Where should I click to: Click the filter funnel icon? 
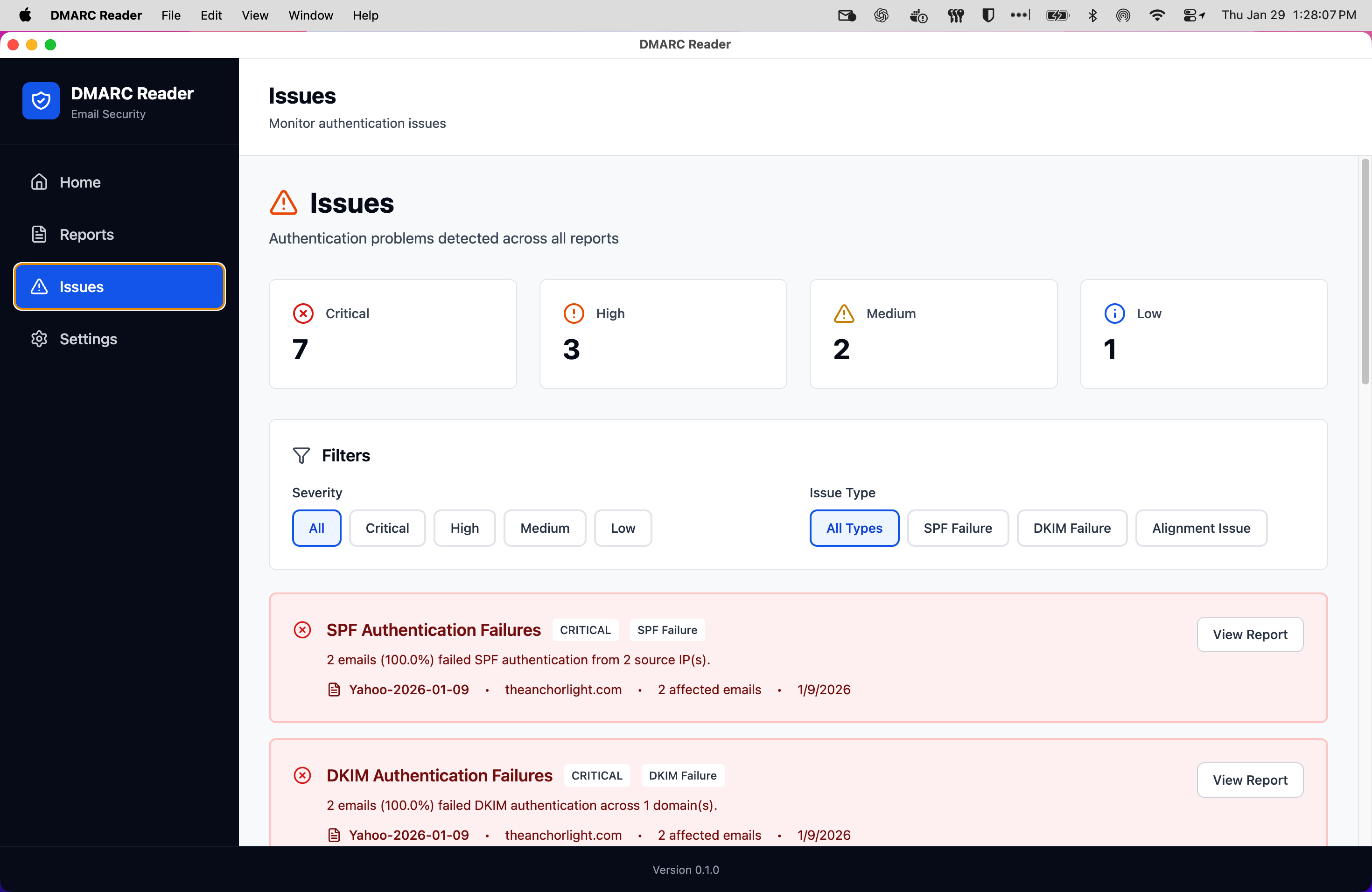point(301,455)
